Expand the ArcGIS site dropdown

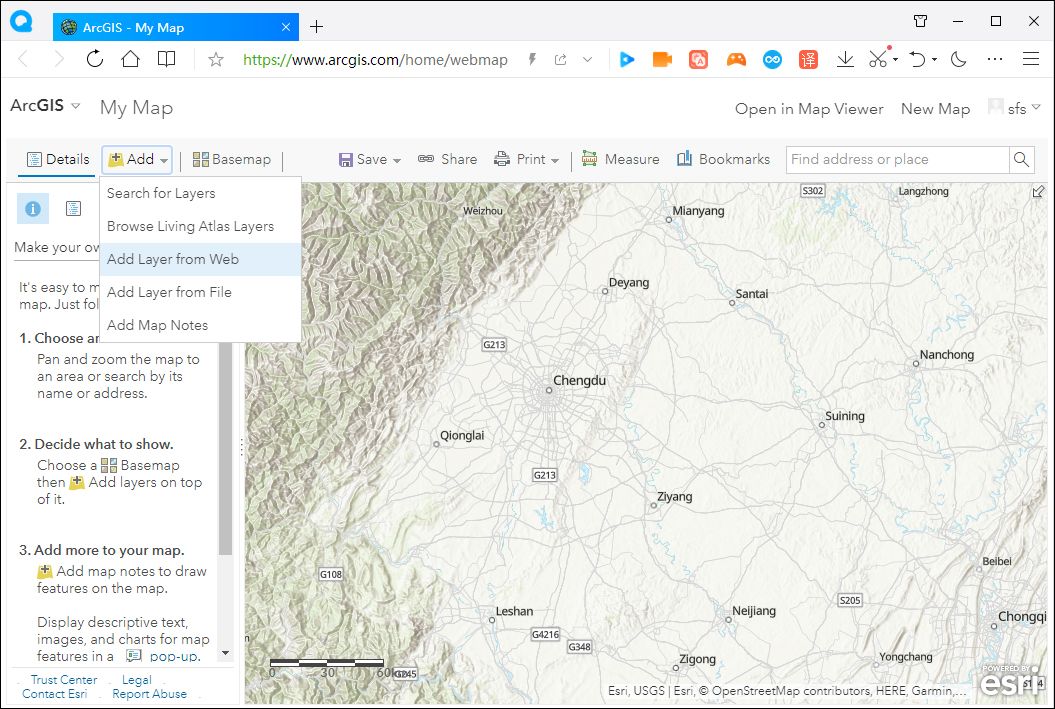tap(75, 106)
